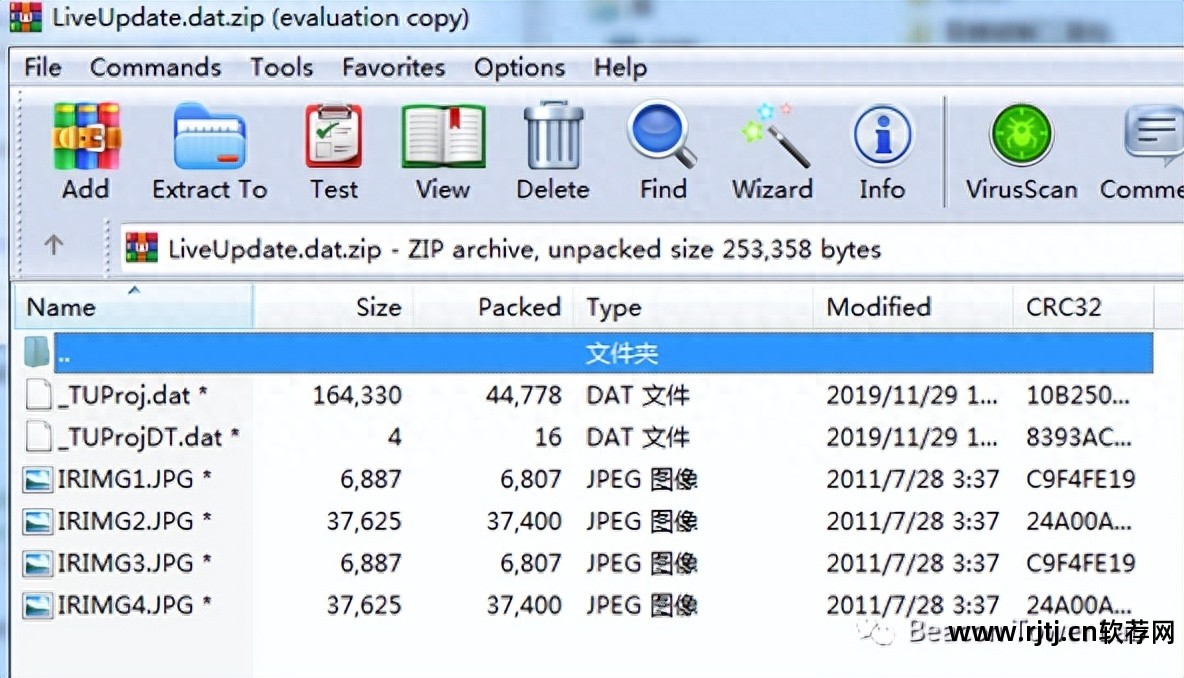Select file IRIMG1.JPG
This screenshot has height=678, width=1184.
click(x=134, y=479)
